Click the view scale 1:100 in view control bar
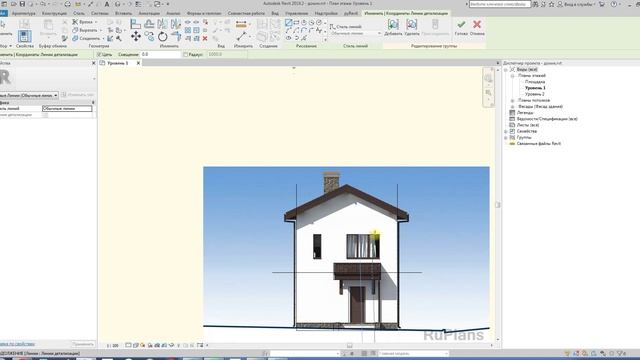This screenshot has height=360, width=640. [x=113, y=346]
